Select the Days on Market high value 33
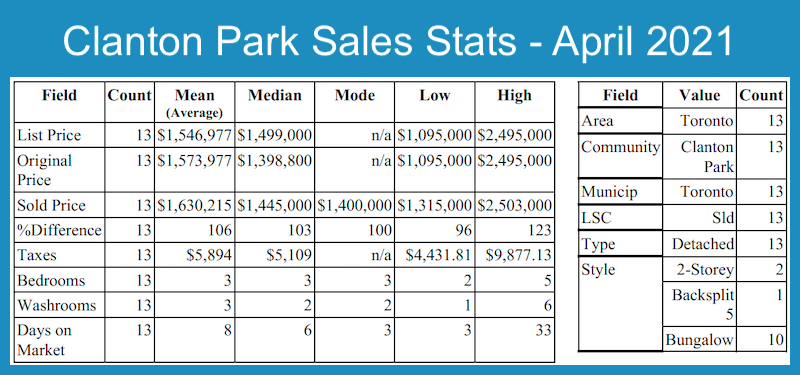Viewport: 800px width, 375px height. [x=542, y=330]
